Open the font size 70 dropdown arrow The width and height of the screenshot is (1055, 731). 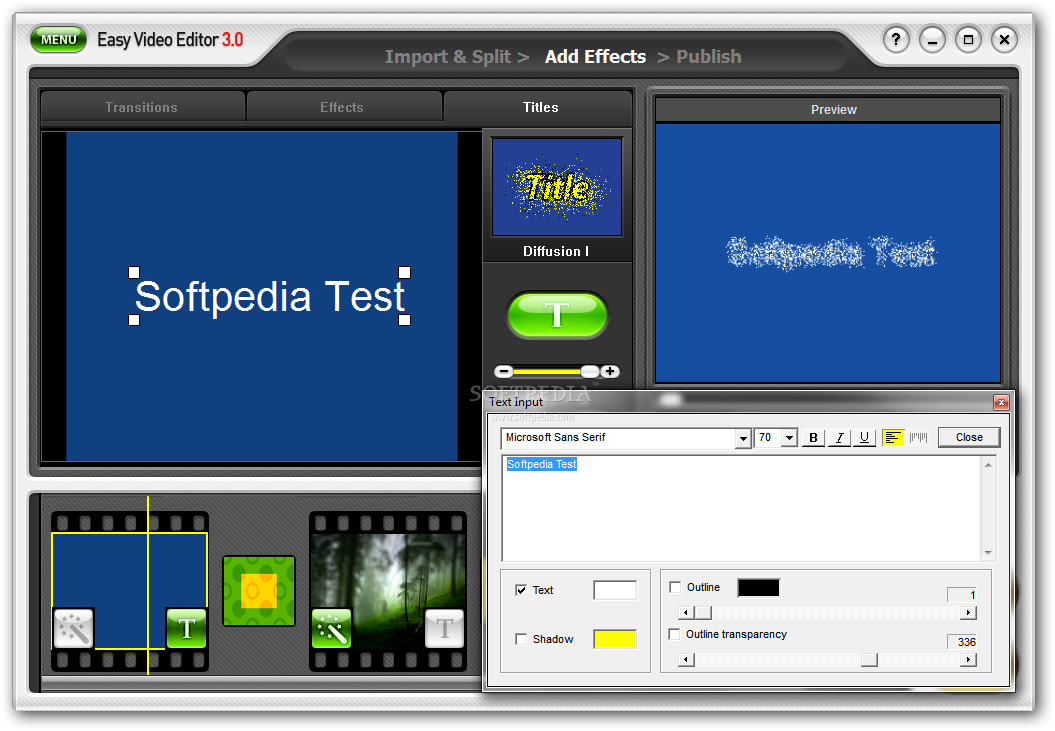click(x=789, y=438)
